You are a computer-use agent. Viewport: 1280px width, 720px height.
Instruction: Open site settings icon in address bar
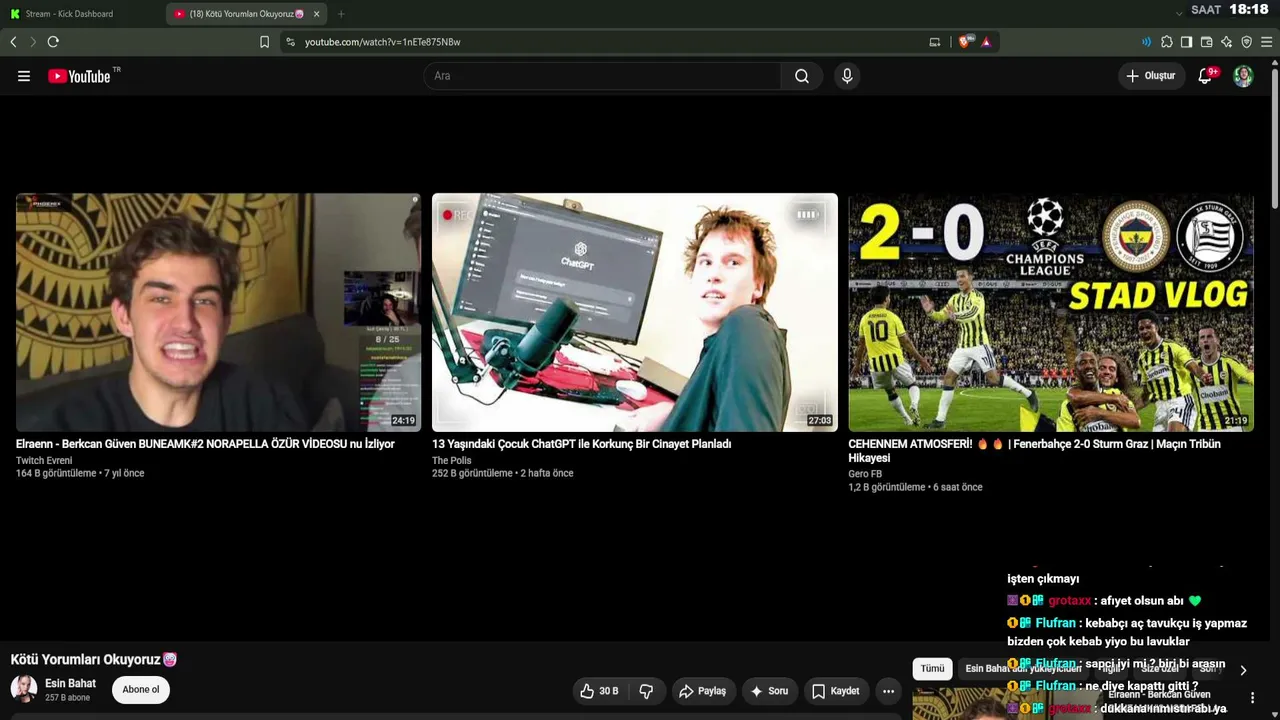pyautogui.click(x=290, y=42)
